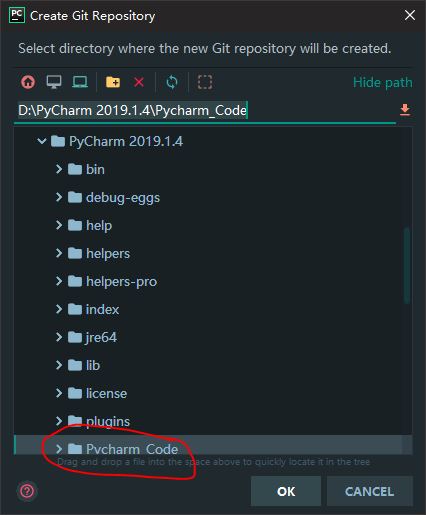Expand the license folder
426x515 pixels.
(59, 393)
